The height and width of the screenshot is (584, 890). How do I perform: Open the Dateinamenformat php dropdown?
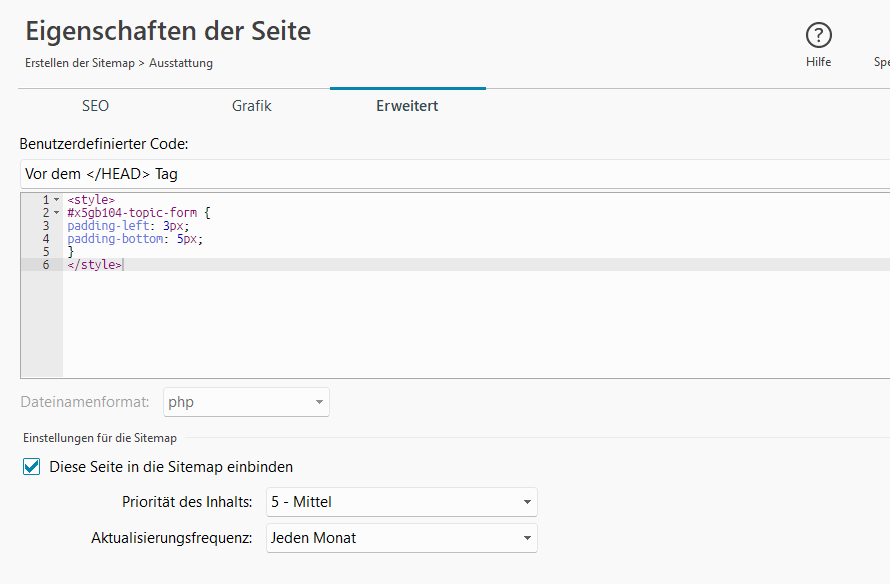click(246, 402)
